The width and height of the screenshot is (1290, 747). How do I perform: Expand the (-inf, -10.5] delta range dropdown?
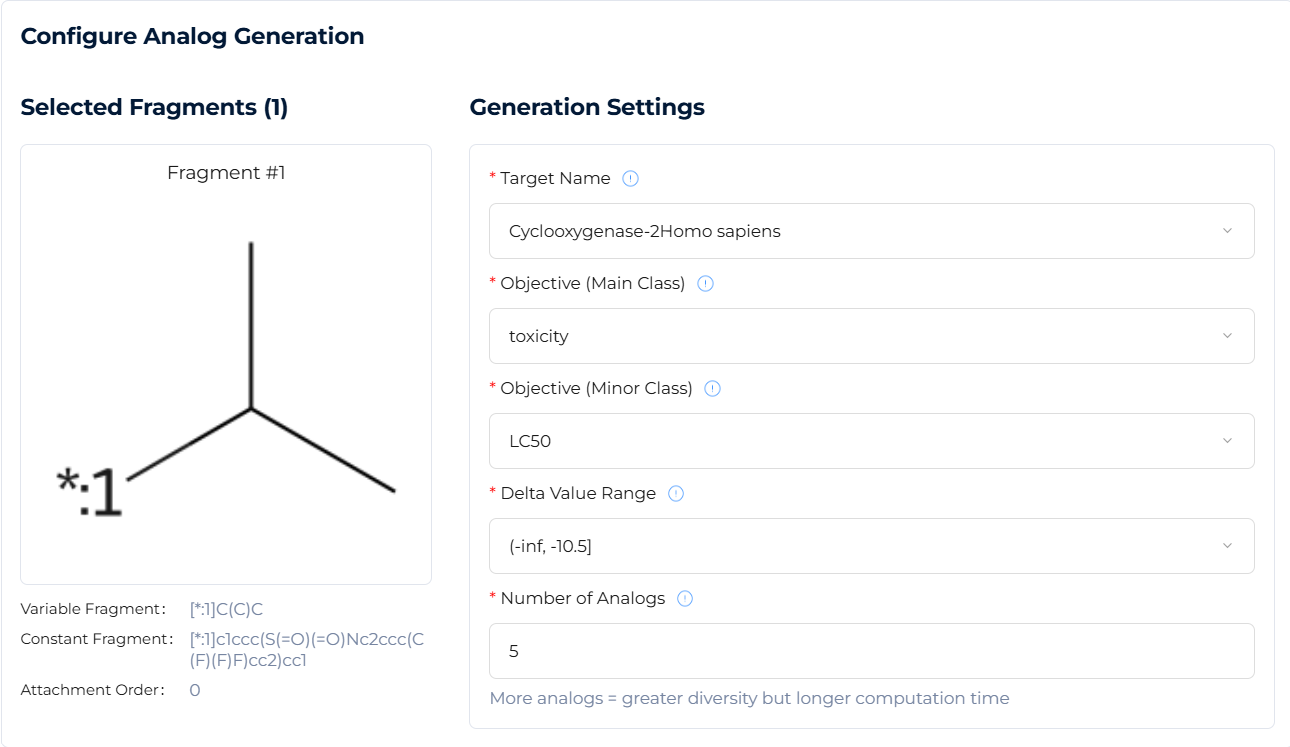871,546
